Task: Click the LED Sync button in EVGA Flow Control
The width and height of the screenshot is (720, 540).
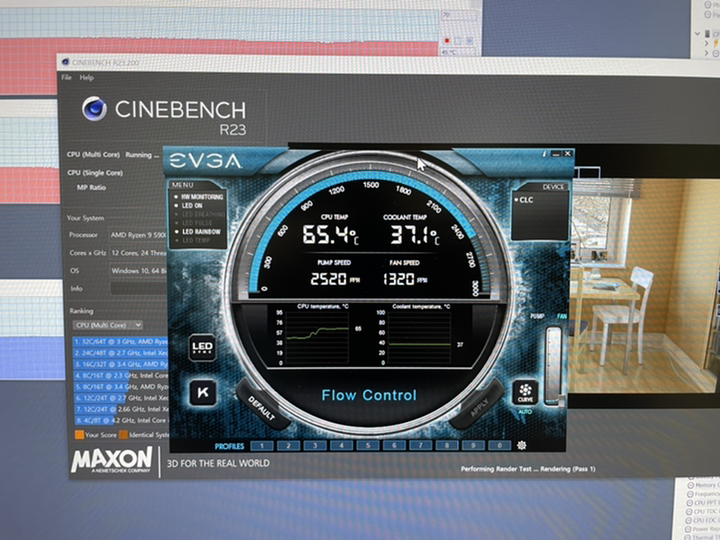Action: [202, 348]
